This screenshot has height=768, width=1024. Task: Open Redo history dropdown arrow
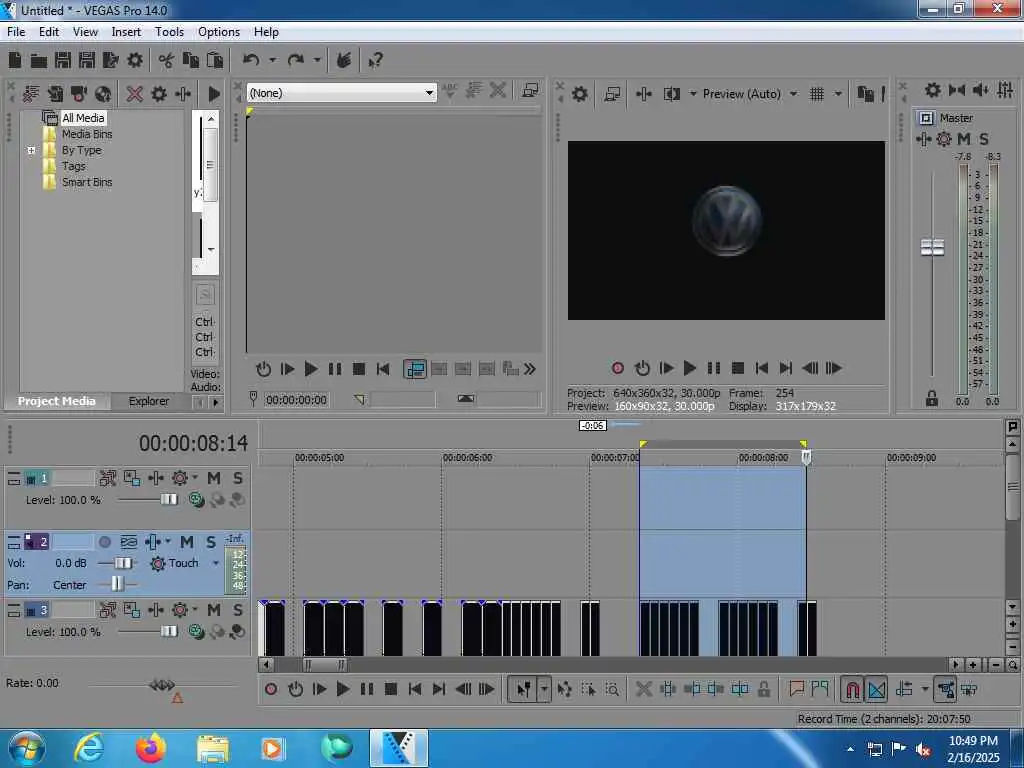(x=317, y=61)
